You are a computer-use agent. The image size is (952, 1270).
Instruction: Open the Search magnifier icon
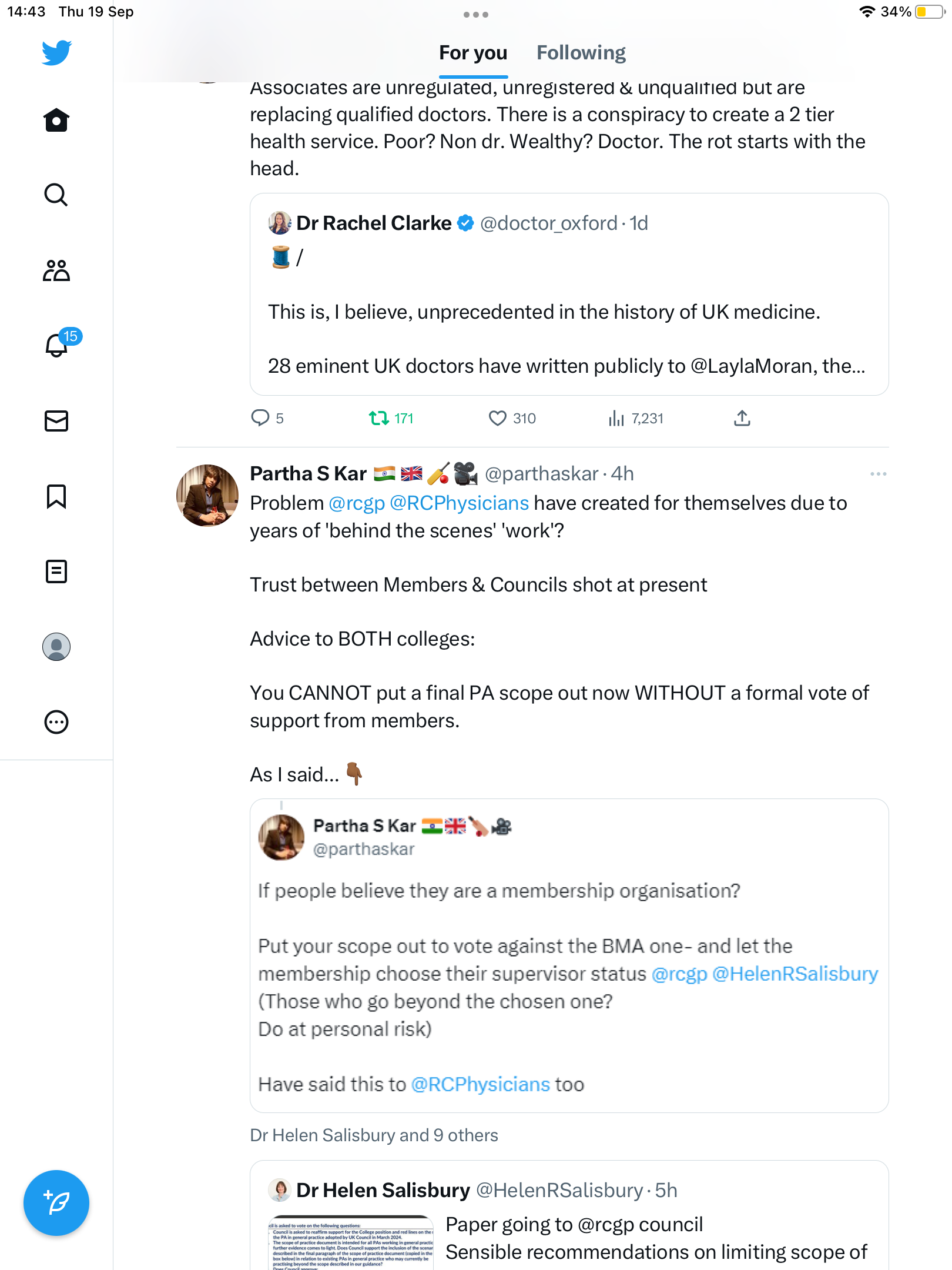click(56, 195)
